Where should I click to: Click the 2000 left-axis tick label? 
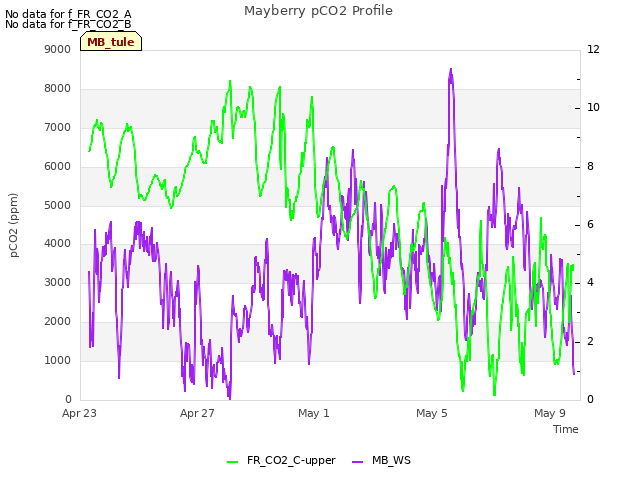tap(58, 322)
